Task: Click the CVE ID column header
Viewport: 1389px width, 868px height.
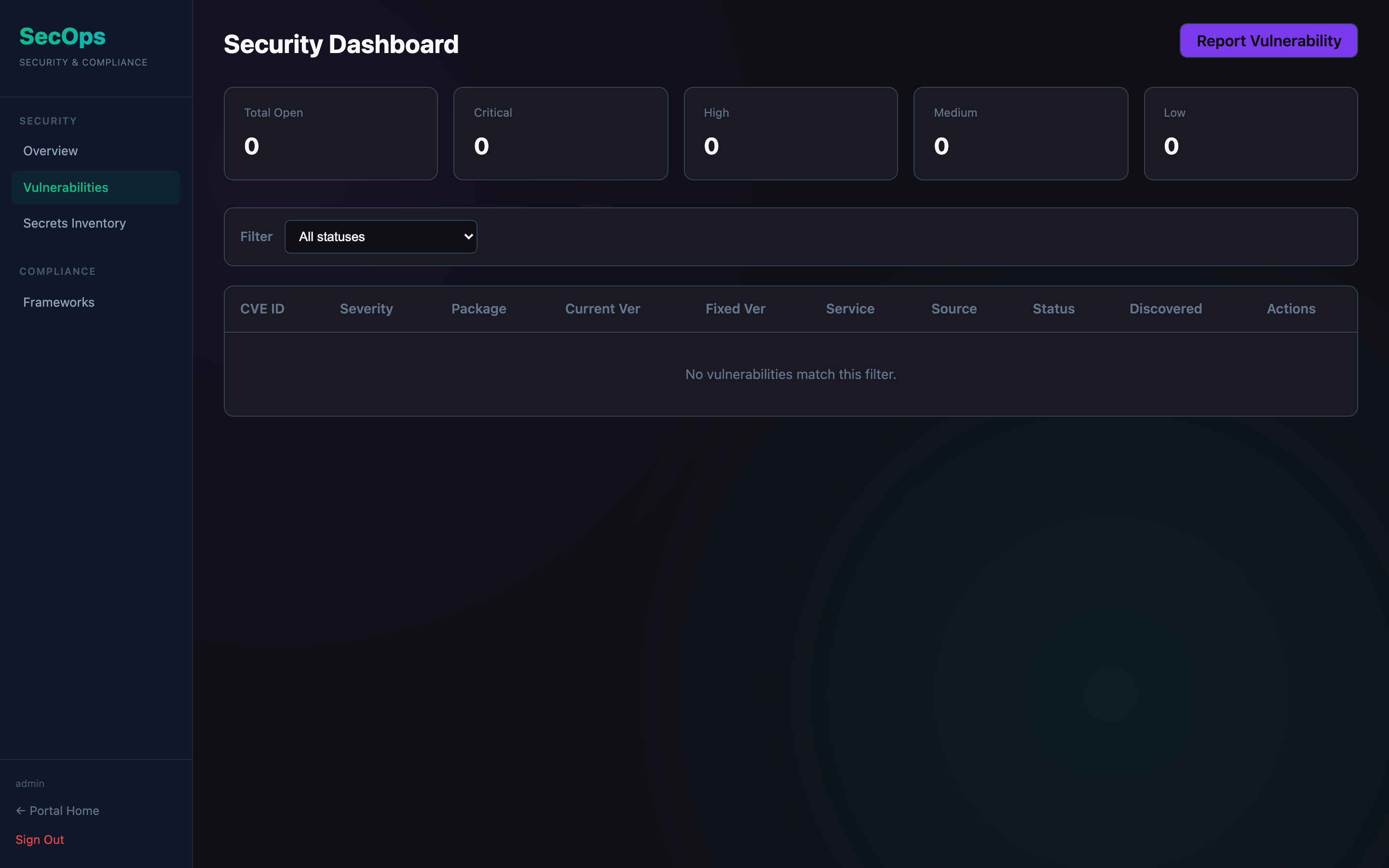Action: [x=262, y=309]
